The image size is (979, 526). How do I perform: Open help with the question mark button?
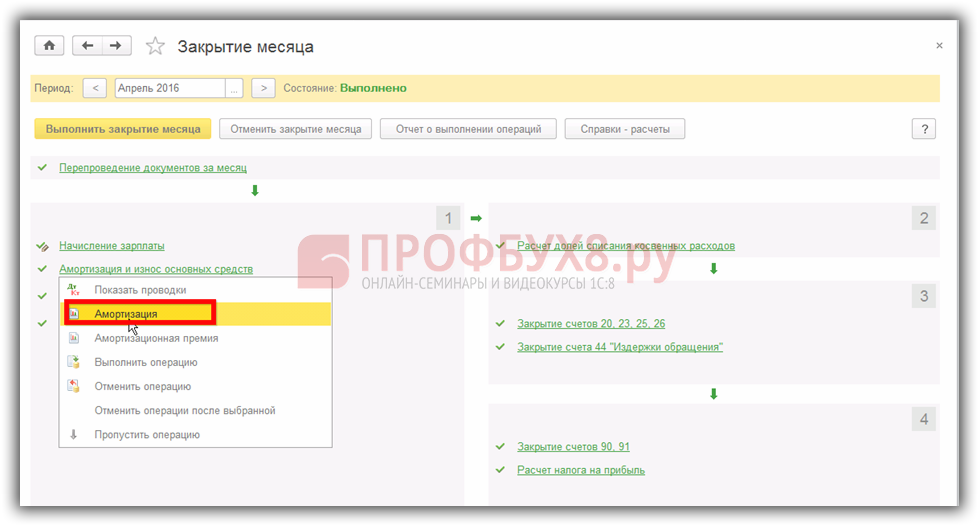[x=923, y=129]
